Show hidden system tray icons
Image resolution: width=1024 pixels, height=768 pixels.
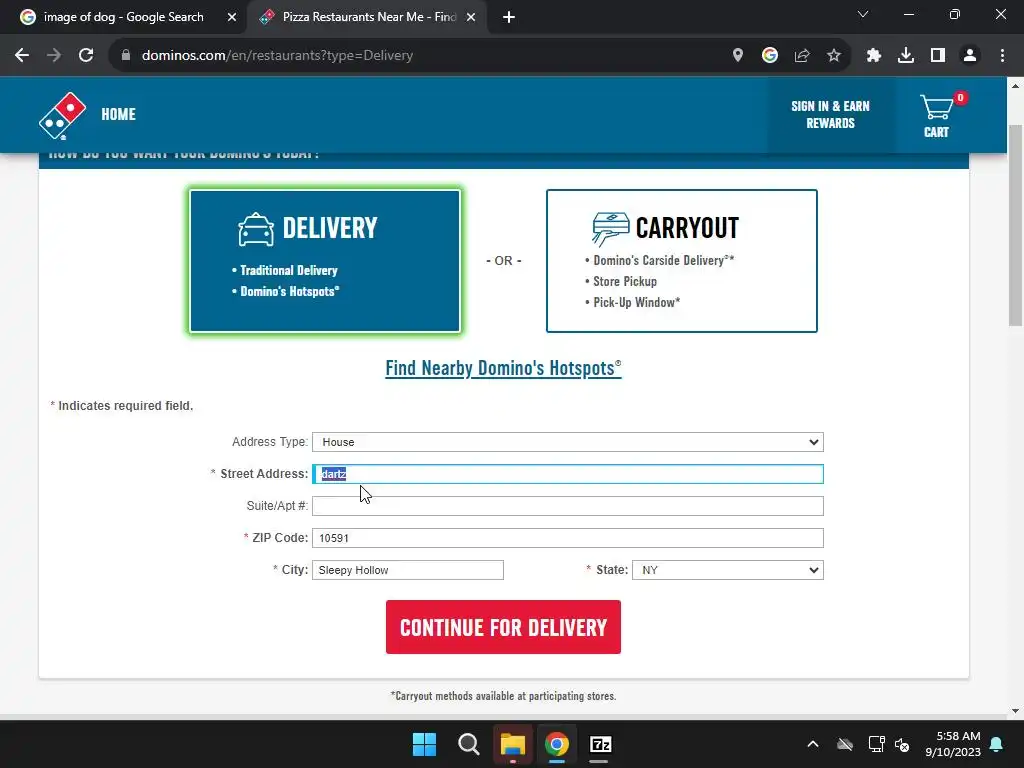[813, 744]
